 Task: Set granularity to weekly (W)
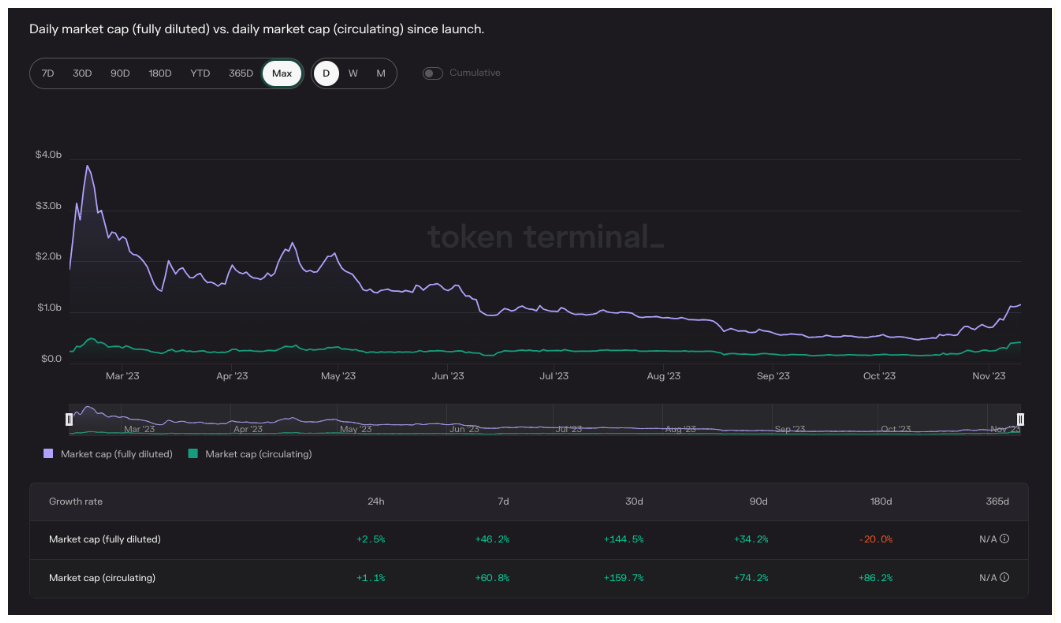click(353, 73)
